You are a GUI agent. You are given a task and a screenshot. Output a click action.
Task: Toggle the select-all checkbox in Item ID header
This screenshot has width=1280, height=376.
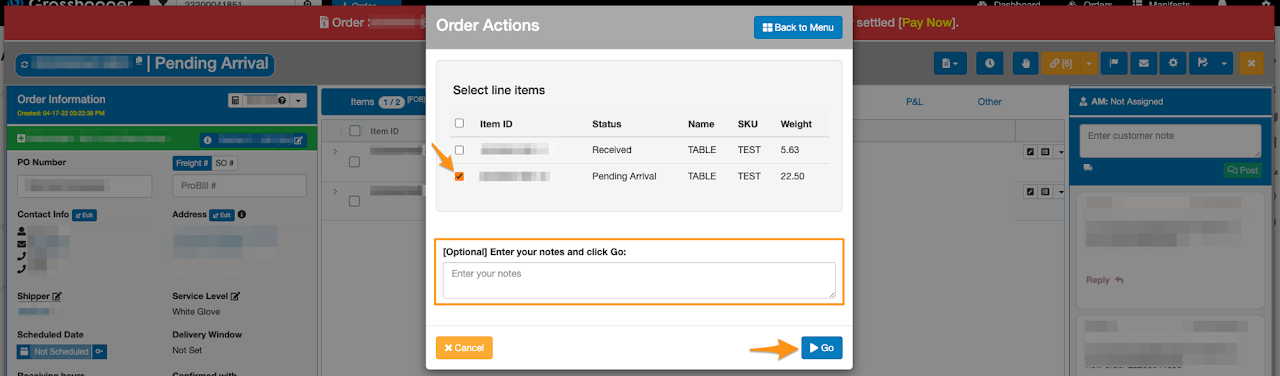[459, 124]
